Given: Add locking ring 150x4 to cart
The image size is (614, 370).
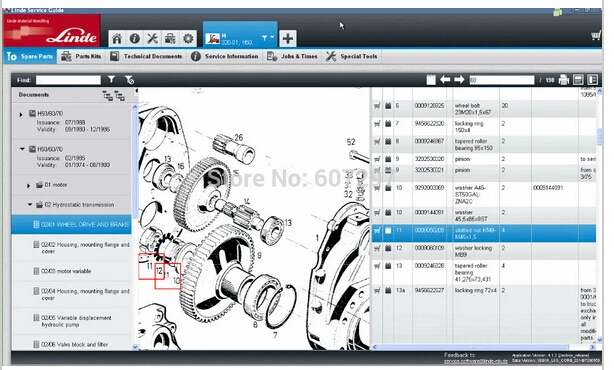Looking at the screenshot, I should (x=377, y=124).
